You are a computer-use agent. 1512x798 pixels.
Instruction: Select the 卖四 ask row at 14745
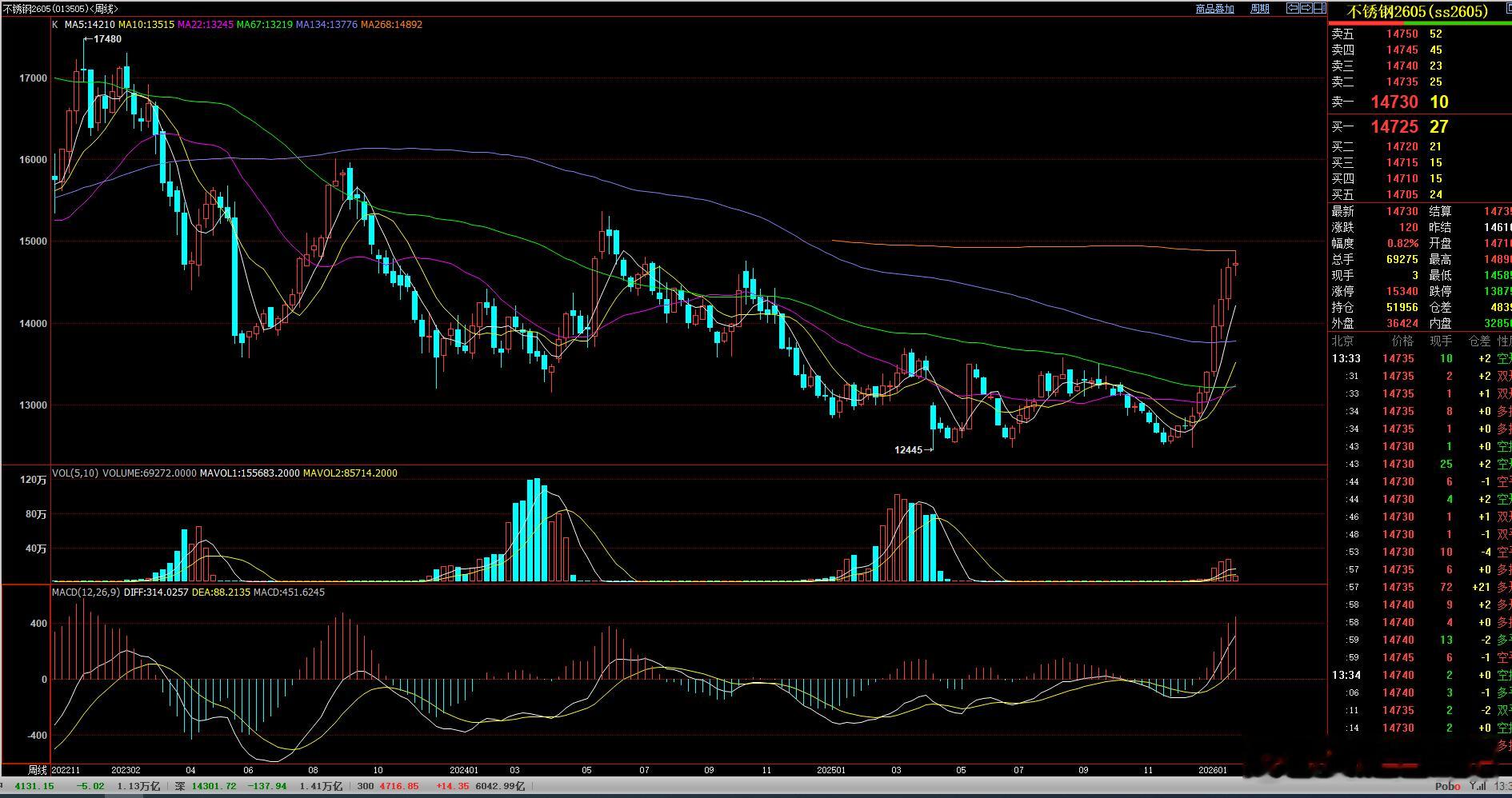(x=1420, y=50)
